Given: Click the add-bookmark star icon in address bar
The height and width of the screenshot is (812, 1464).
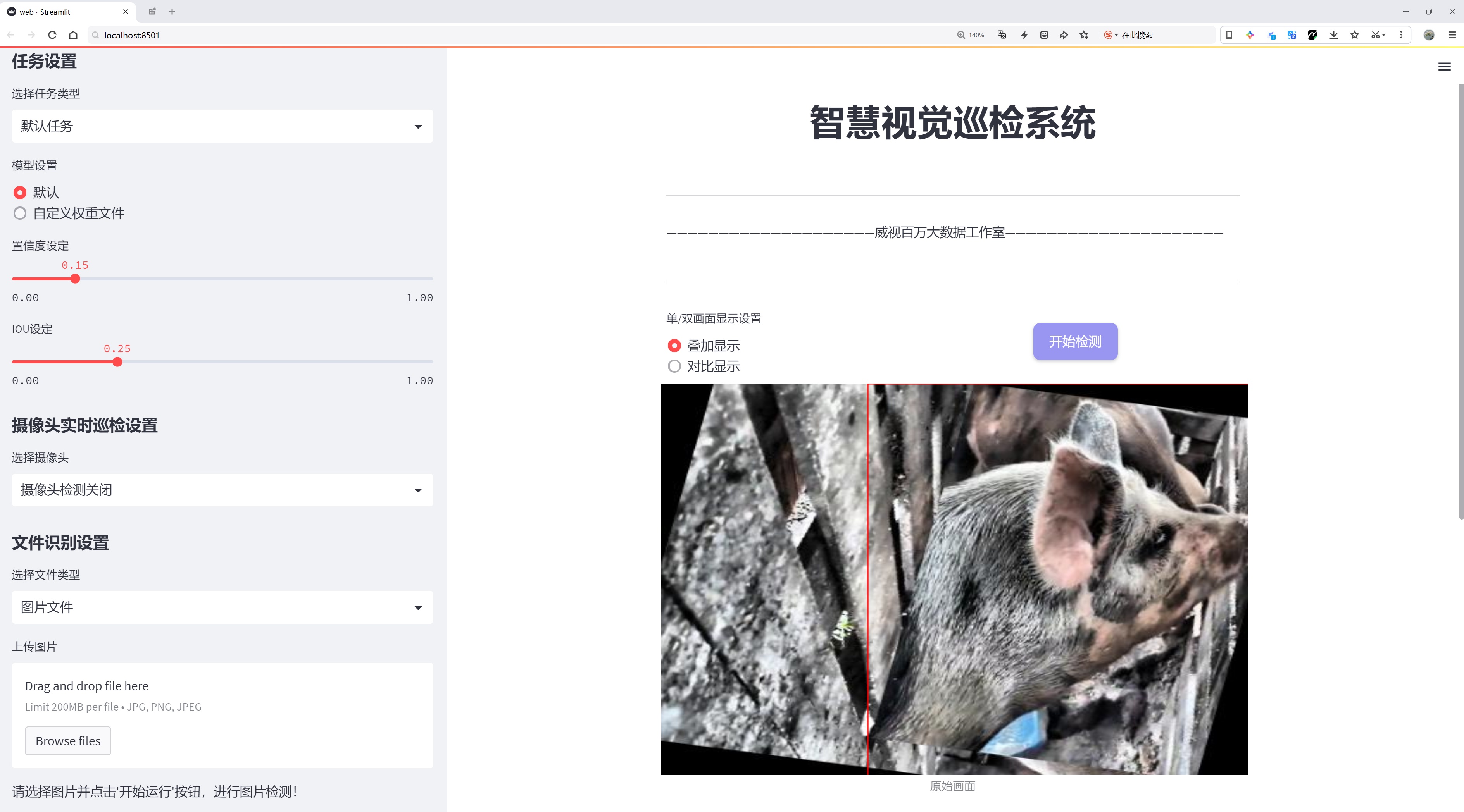Looking at the screenshot, I should tap(1084, 35).
